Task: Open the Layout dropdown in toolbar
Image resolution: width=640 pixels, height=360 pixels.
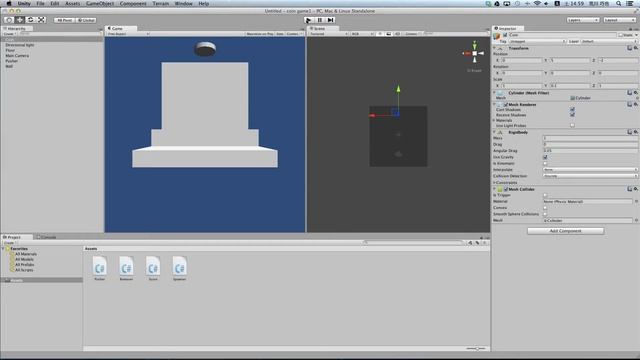Action: coord(619,20)
